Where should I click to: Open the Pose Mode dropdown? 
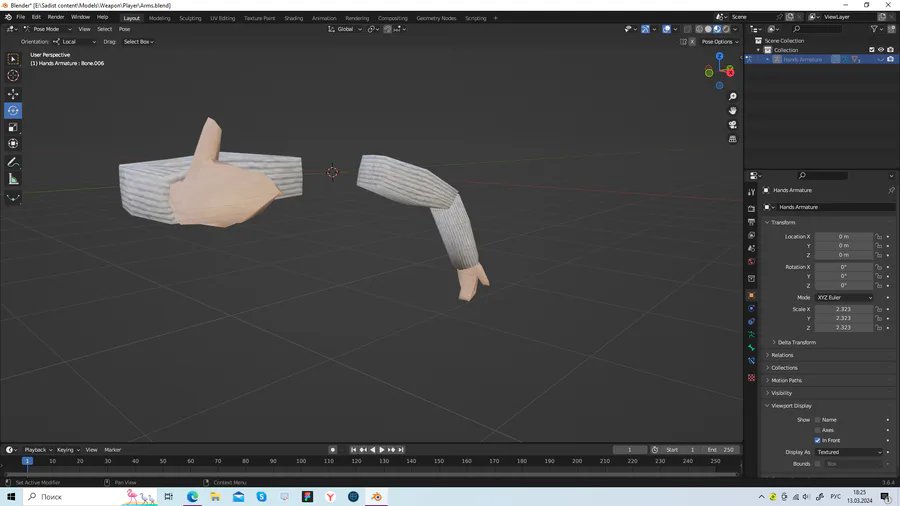(47, 29)
